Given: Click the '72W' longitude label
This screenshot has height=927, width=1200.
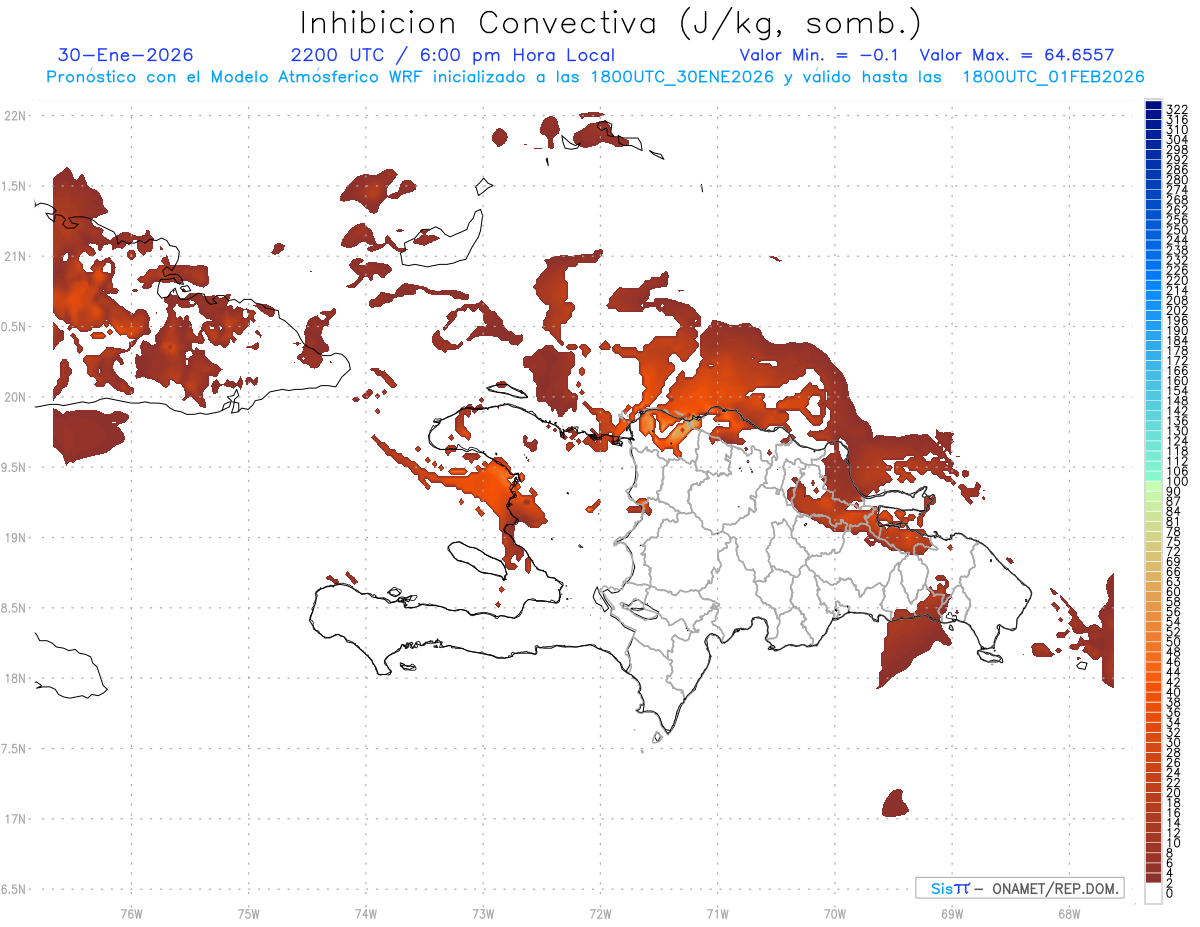Looking at the screenshot, I should tap(600, 913).
